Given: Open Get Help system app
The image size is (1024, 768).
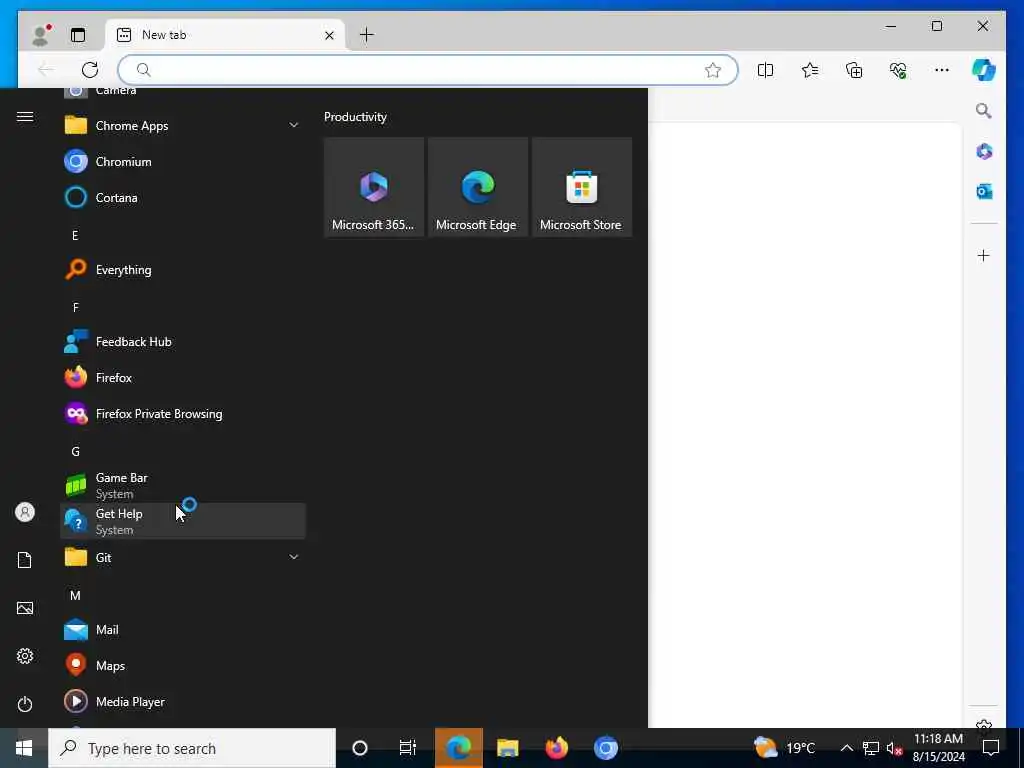Looking at the screenshot, I should click(x=183, y=521).
